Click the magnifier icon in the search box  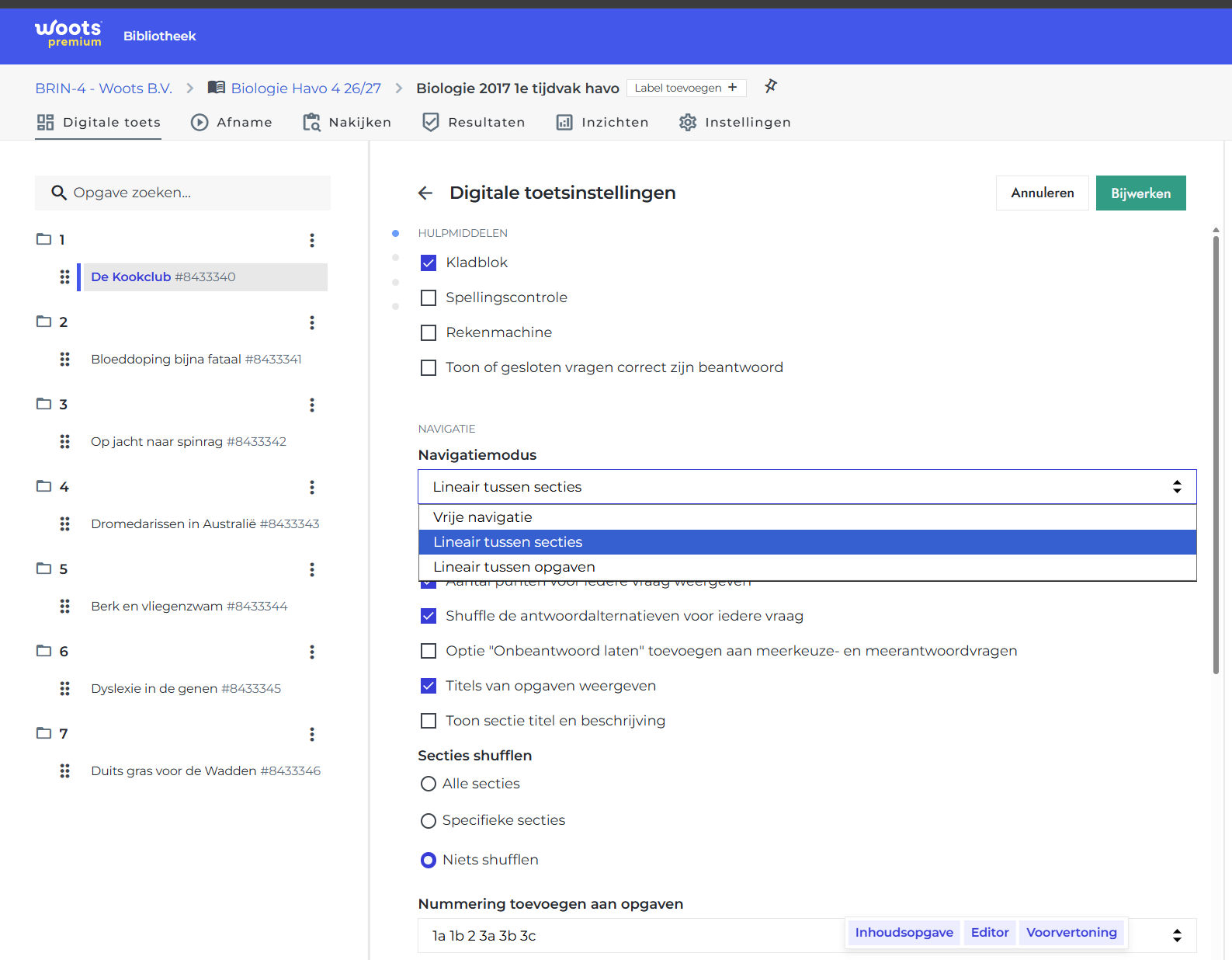[59, 193]
